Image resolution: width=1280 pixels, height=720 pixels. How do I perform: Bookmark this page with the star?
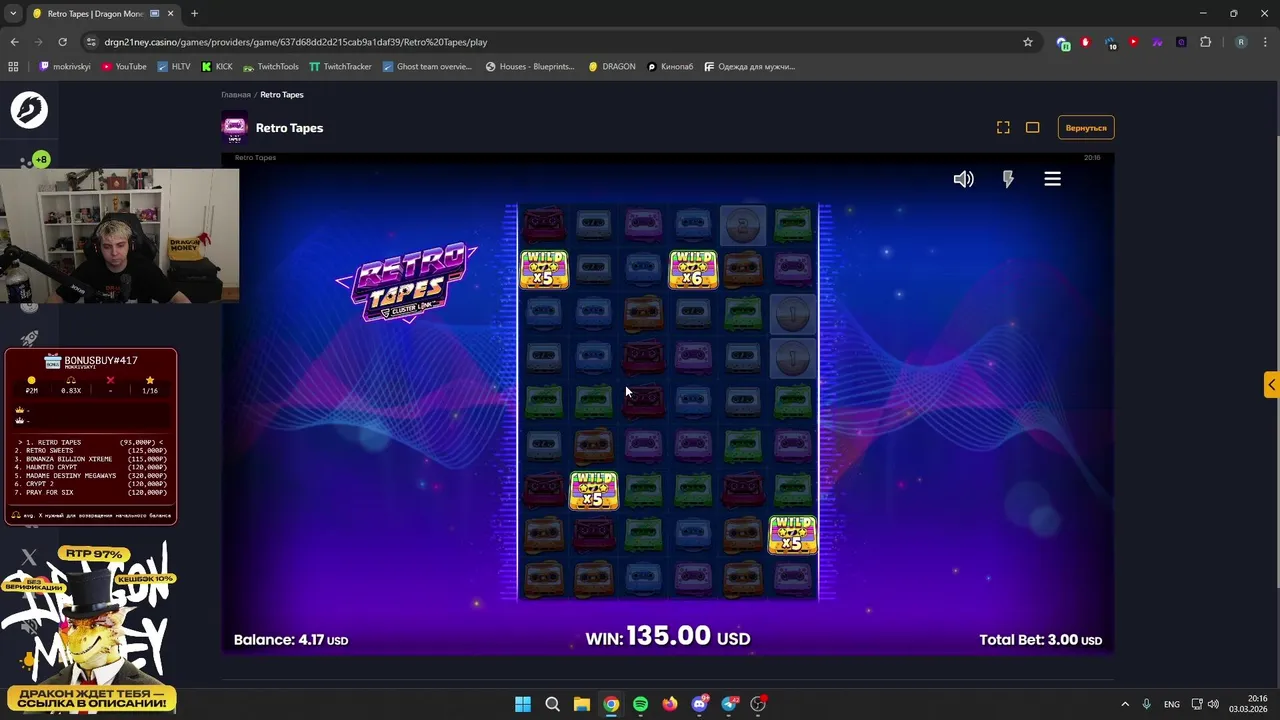click(x=1027, y=42)
